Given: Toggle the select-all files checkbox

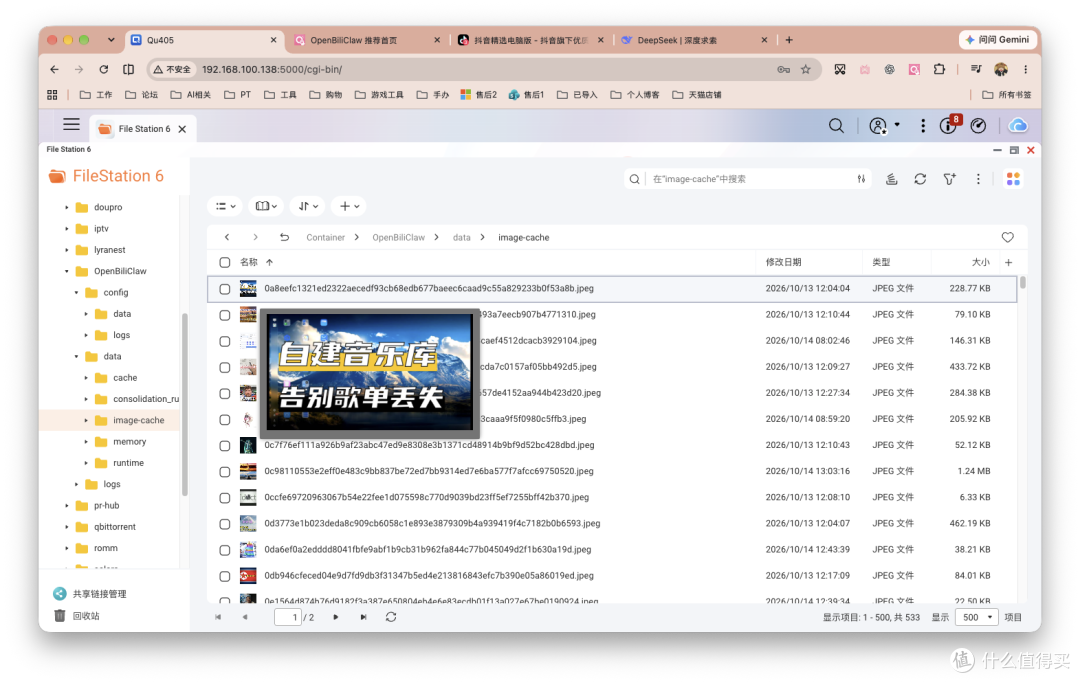Looking at the screenshot, I should 225,262.
